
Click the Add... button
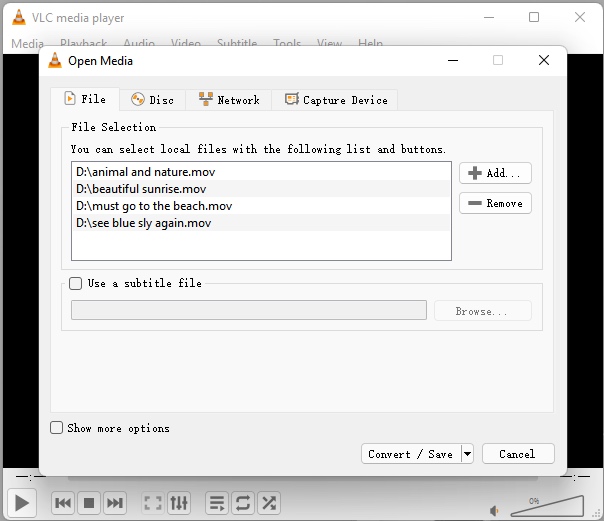click(x=495, y=173)
